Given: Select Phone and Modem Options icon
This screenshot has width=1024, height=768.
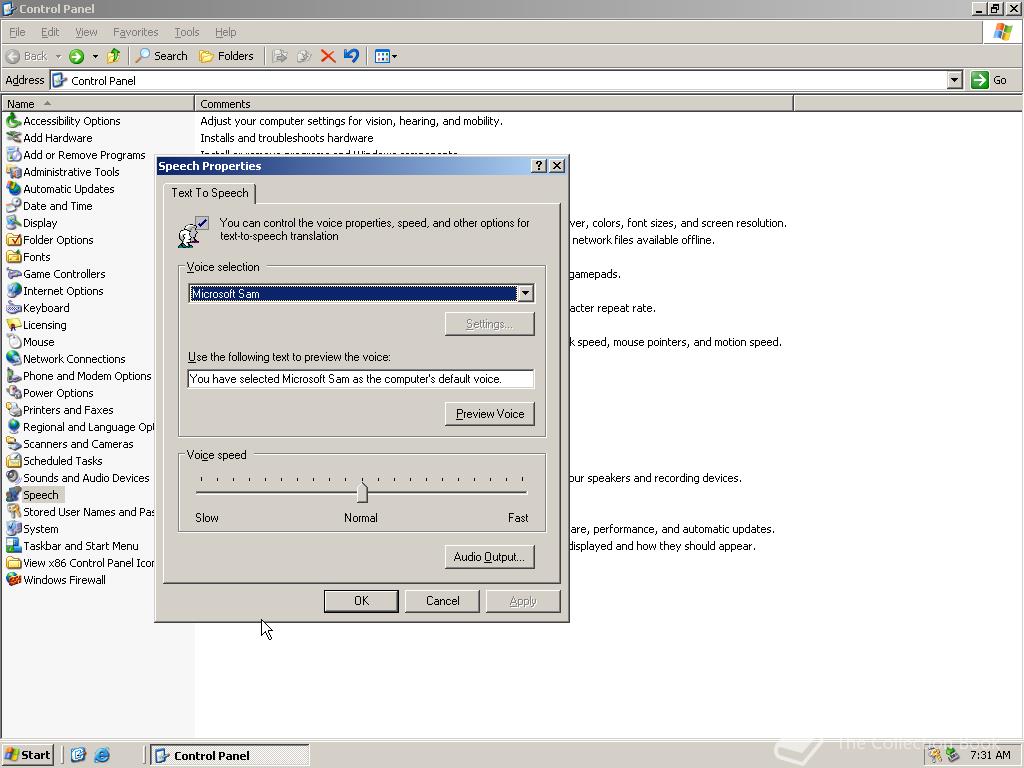Looking at the screenshot, I should (14, 375).
